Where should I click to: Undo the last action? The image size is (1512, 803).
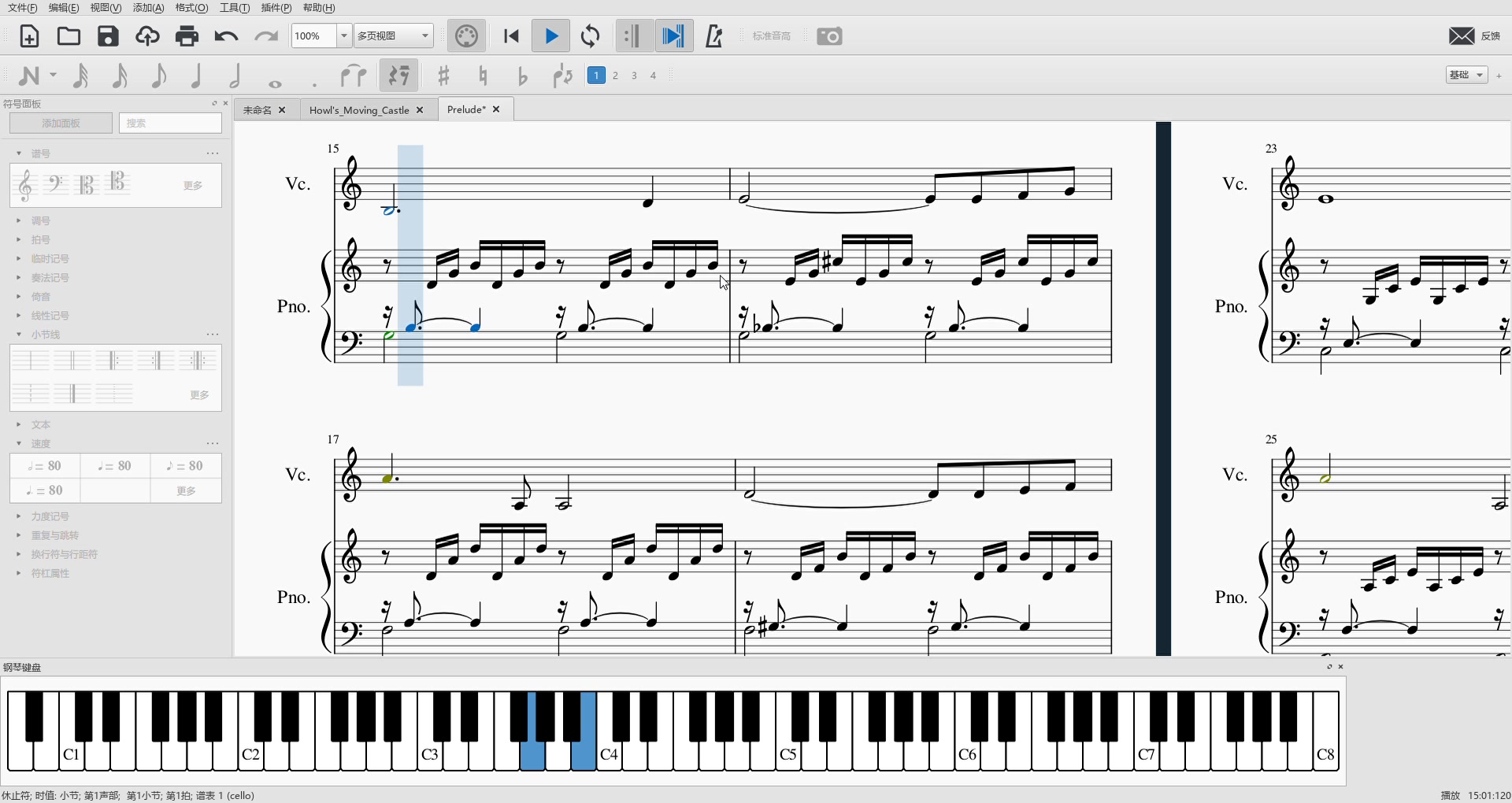226,36
